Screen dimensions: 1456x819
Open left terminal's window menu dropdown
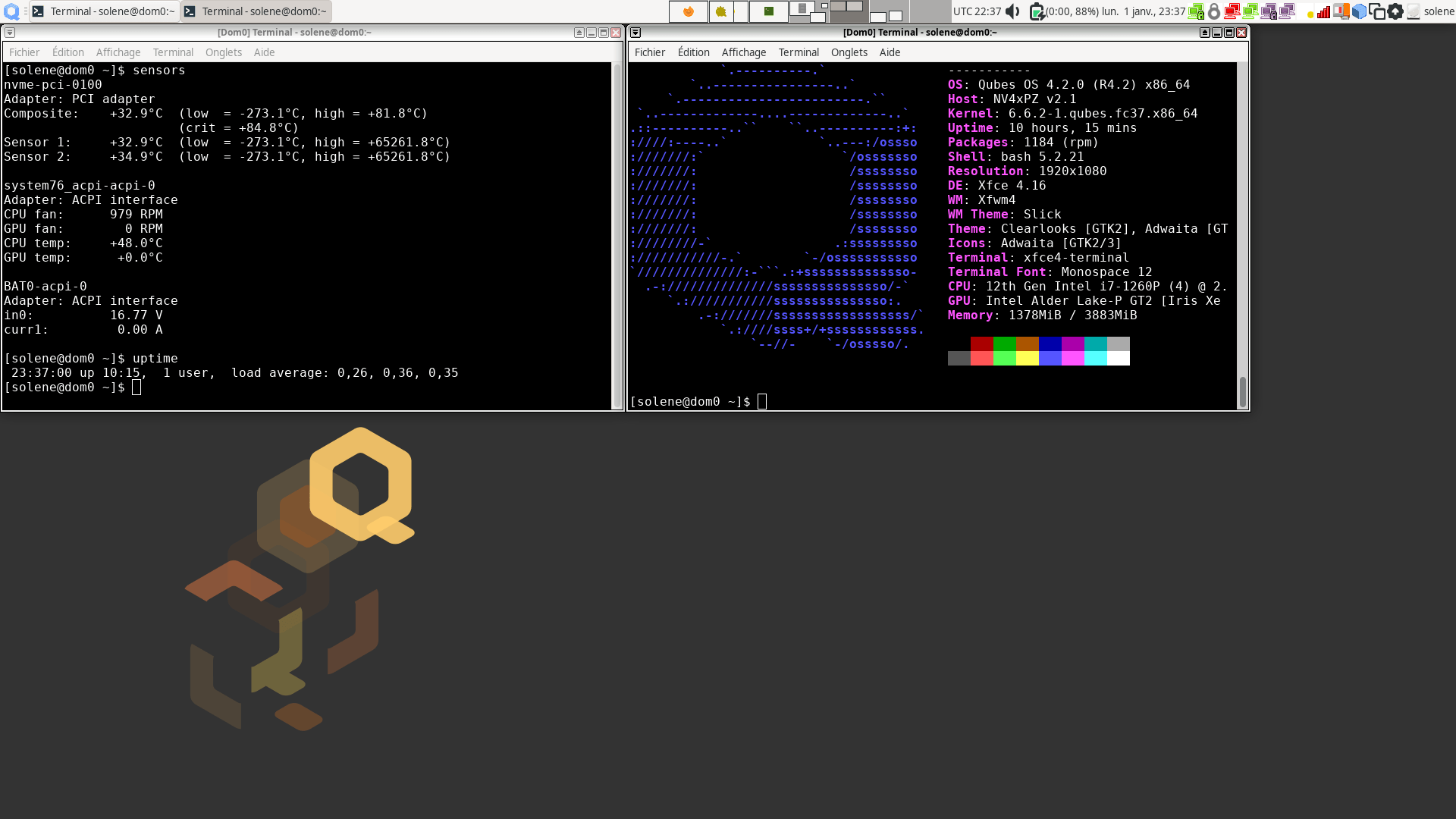coord(10,33)
